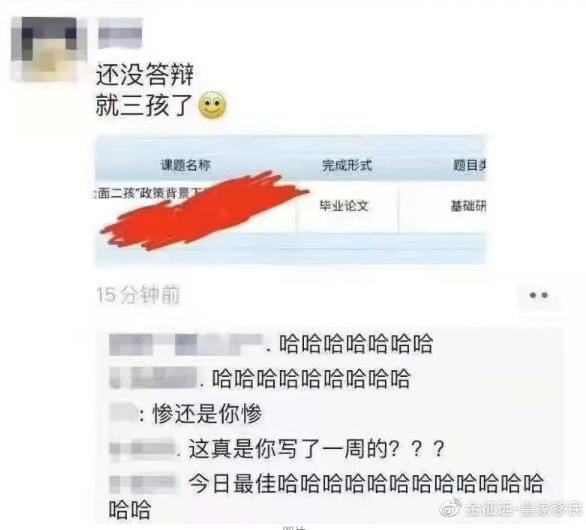Tap the second commenter's blurred name

[153, 378]
